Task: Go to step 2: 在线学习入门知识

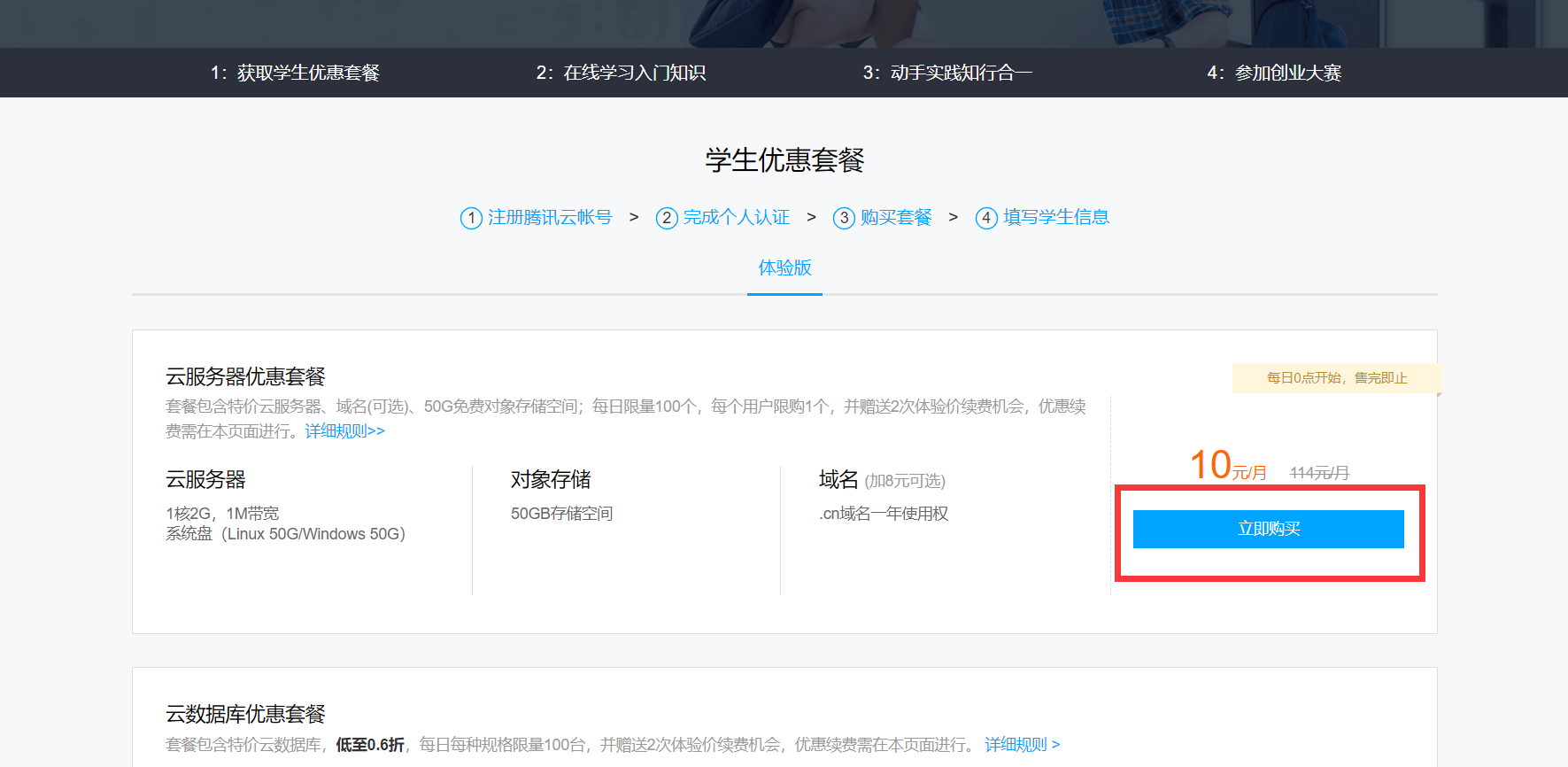Action: [x=621, y=73]
